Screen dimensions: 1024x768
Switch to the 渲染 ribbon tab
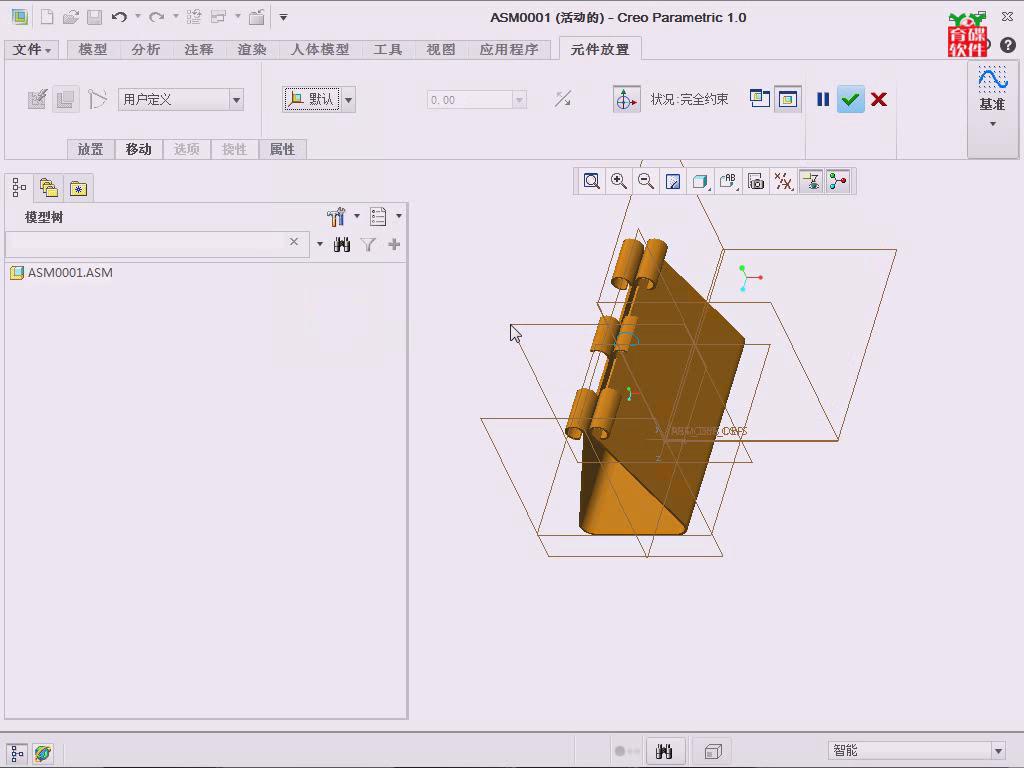pyautogui.click(x=252, y=50)
